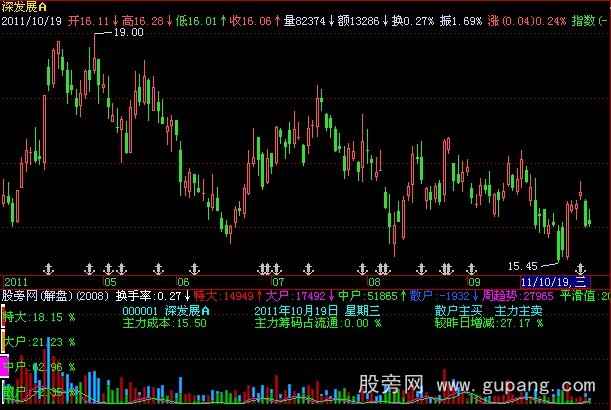The height and width of the screenshot is (410, 611).
Task: Click the anchor marker directly above 09
Action: tap(471, 269)
